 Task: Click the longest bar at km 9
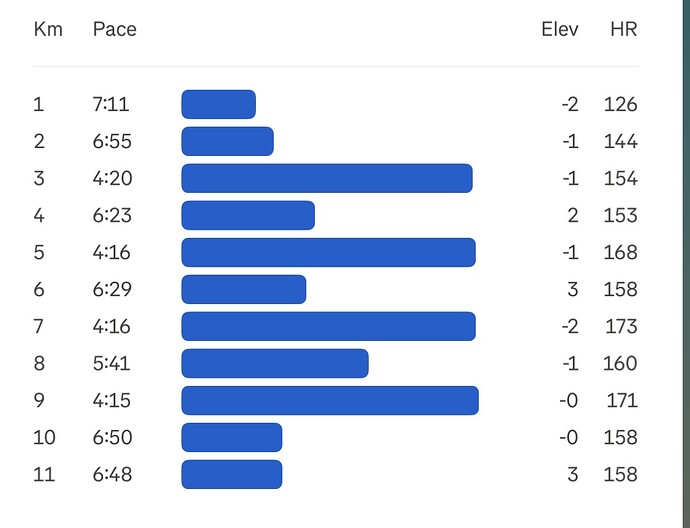329,400
